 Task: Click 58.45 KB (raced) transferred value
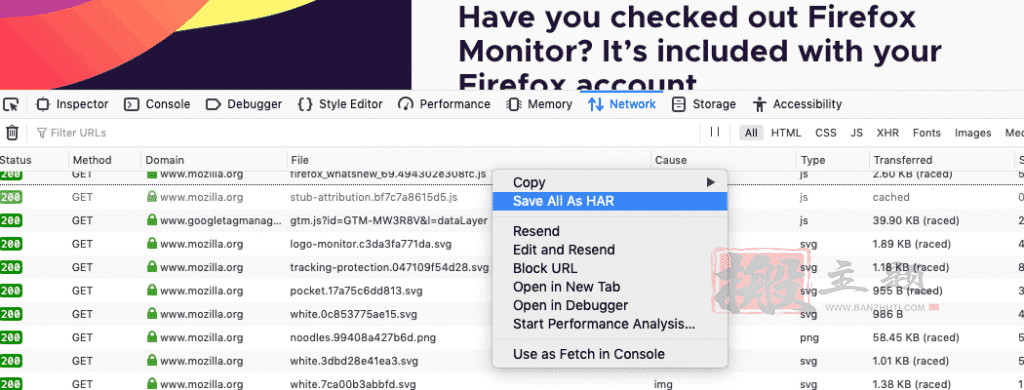click(x=916, y=338)
